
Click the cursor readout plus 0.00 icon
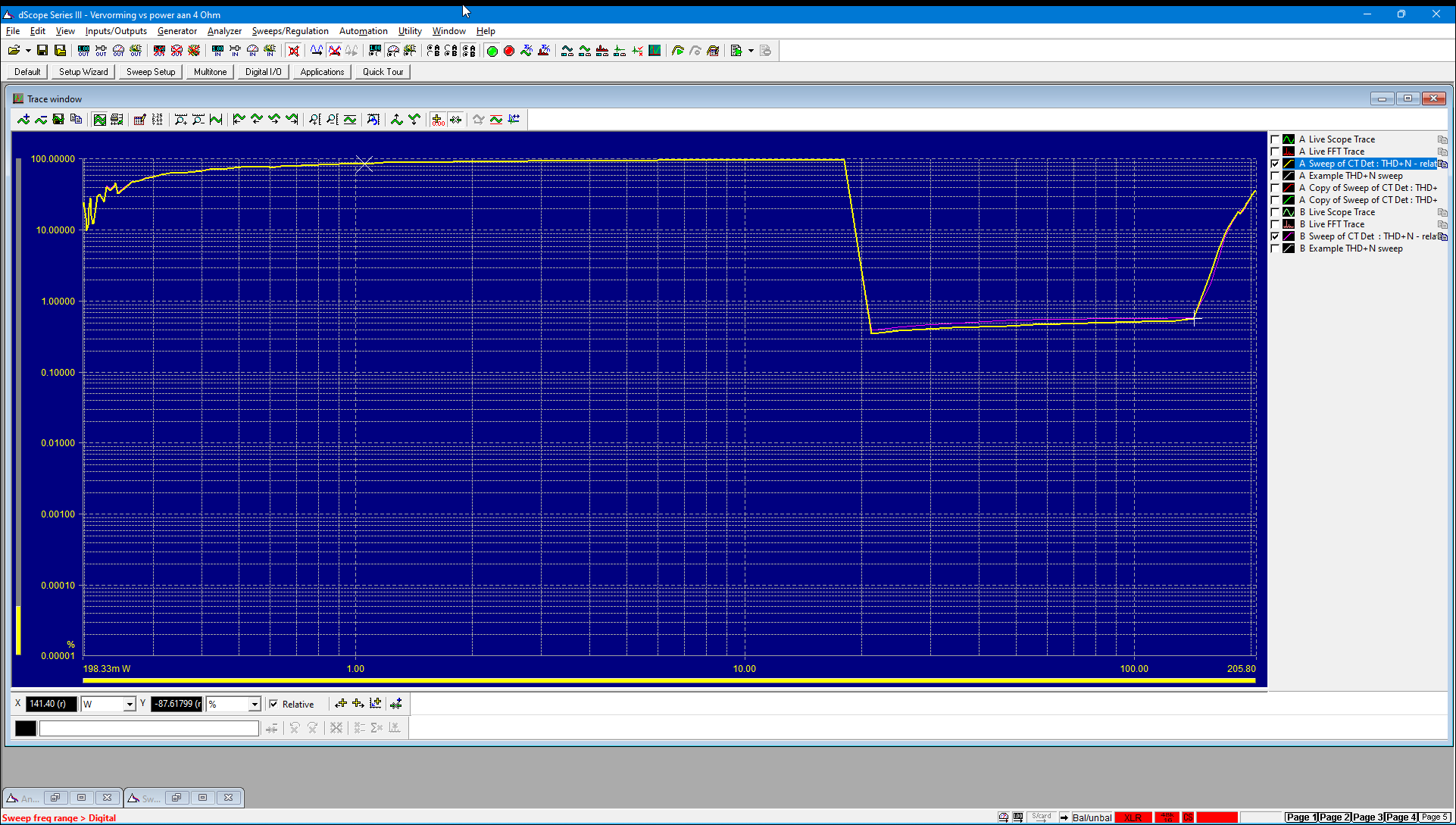click(x=438, y=120)
